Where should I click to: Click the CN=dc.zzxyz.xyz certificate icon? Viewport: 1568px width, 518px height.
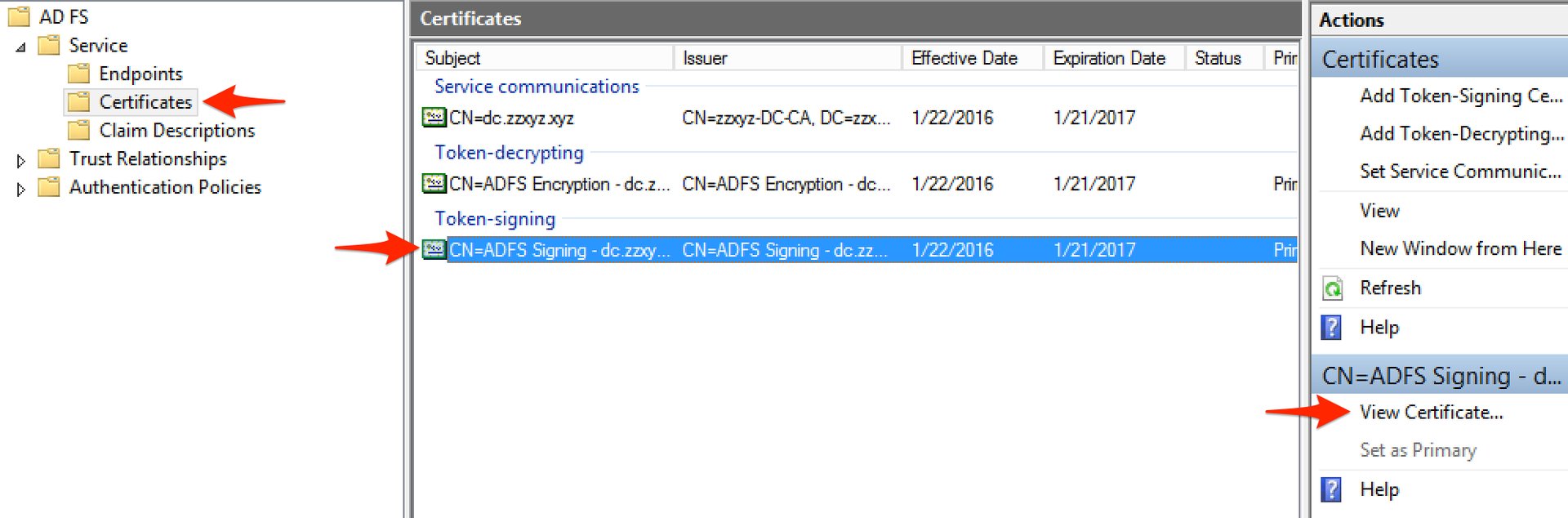[434, 118]
